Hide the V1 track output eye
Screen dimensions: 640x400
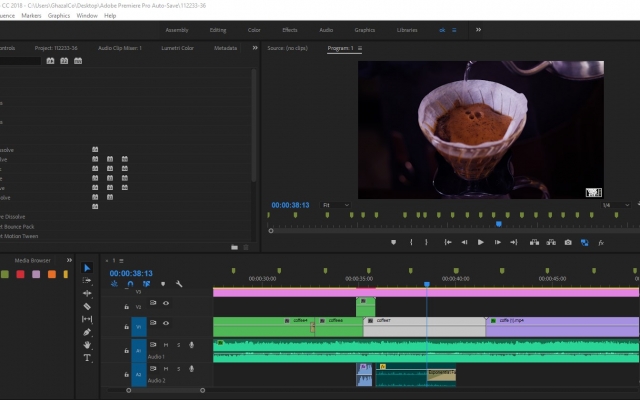(x=166, y=323)
